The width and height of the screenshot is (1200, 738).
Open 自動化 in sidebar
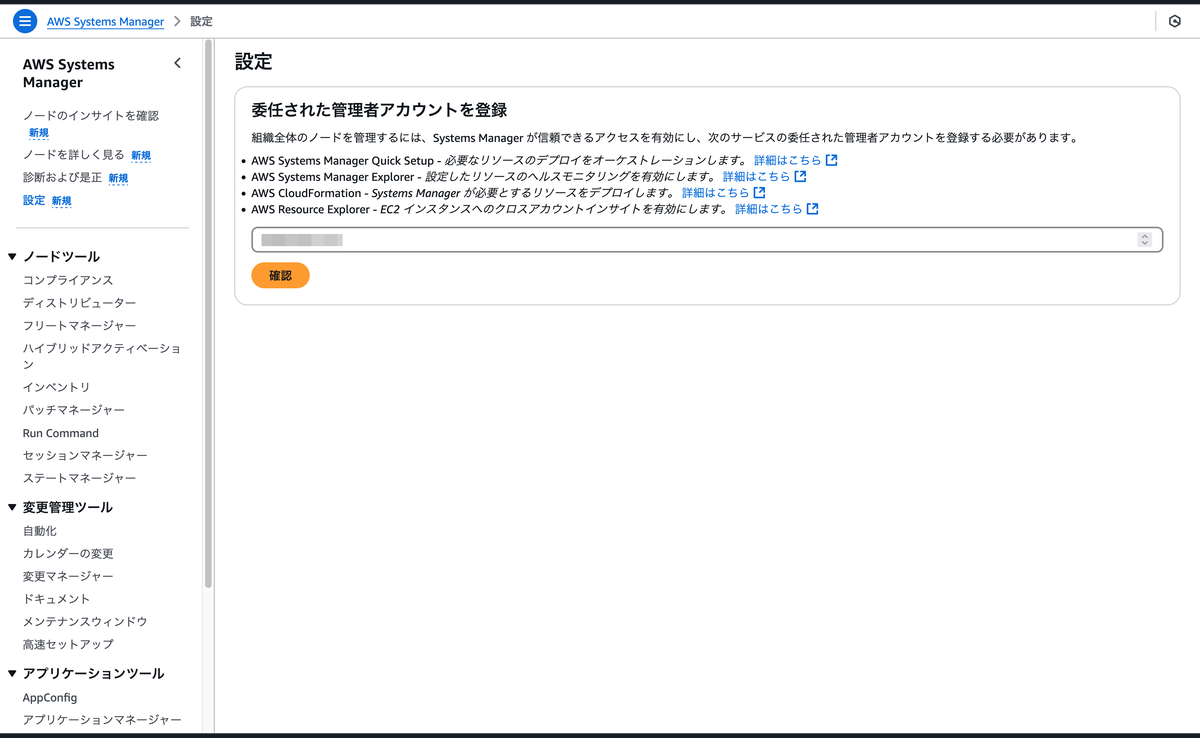(40, 531)
